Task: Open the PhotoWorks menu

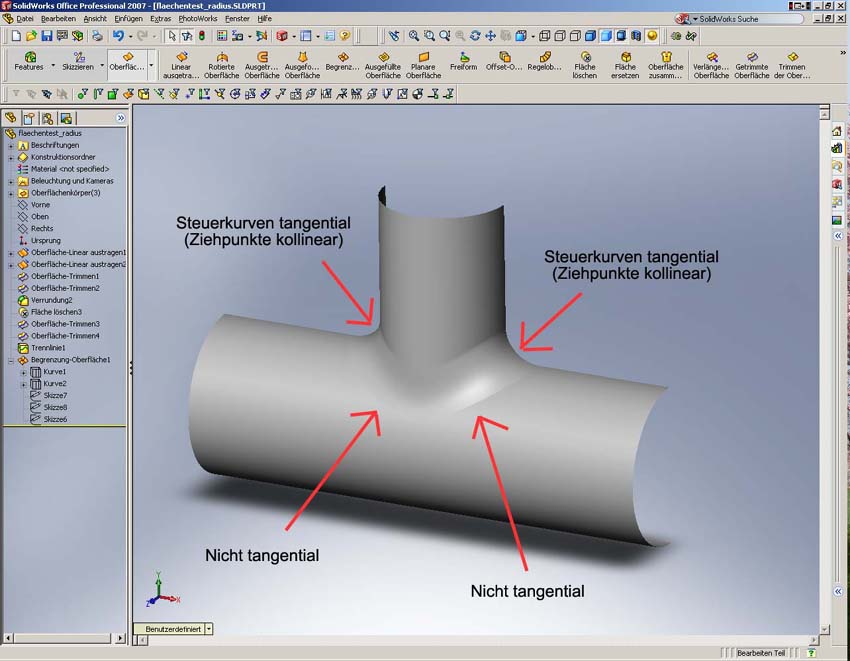Action: click(198, 18)
